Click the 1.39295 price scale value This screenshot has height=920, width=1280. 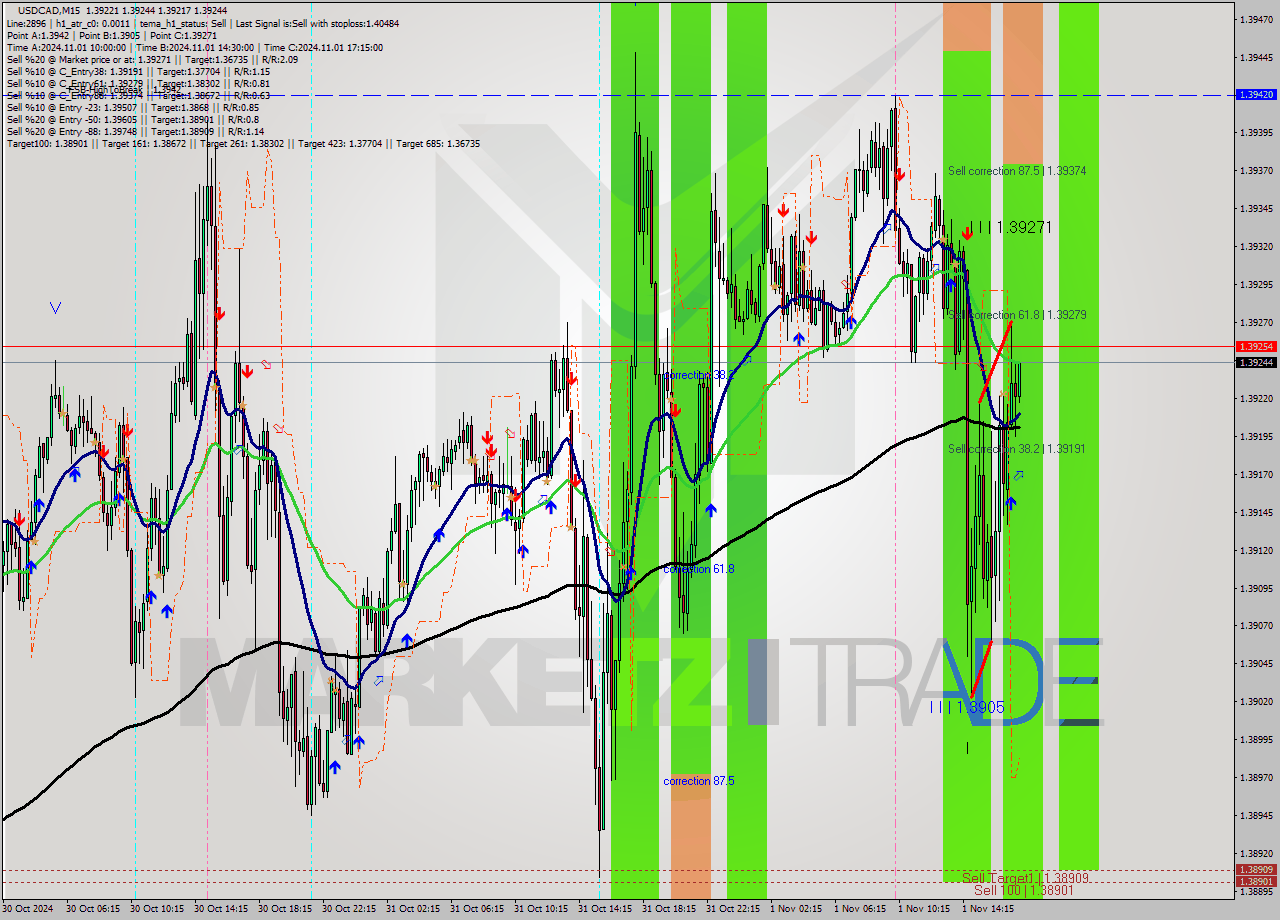(1256, 284)
